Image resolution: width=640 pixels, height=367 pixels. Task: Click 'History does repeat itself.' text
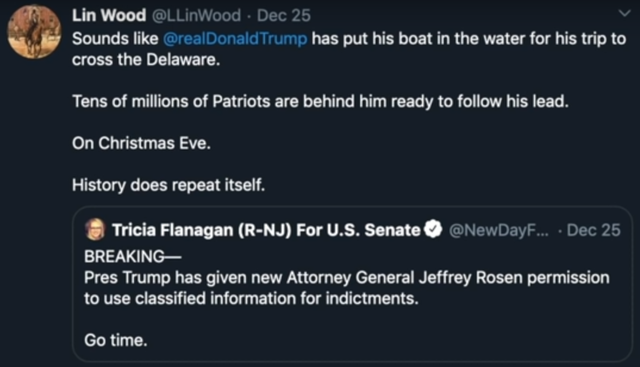(x=169, y=185)
